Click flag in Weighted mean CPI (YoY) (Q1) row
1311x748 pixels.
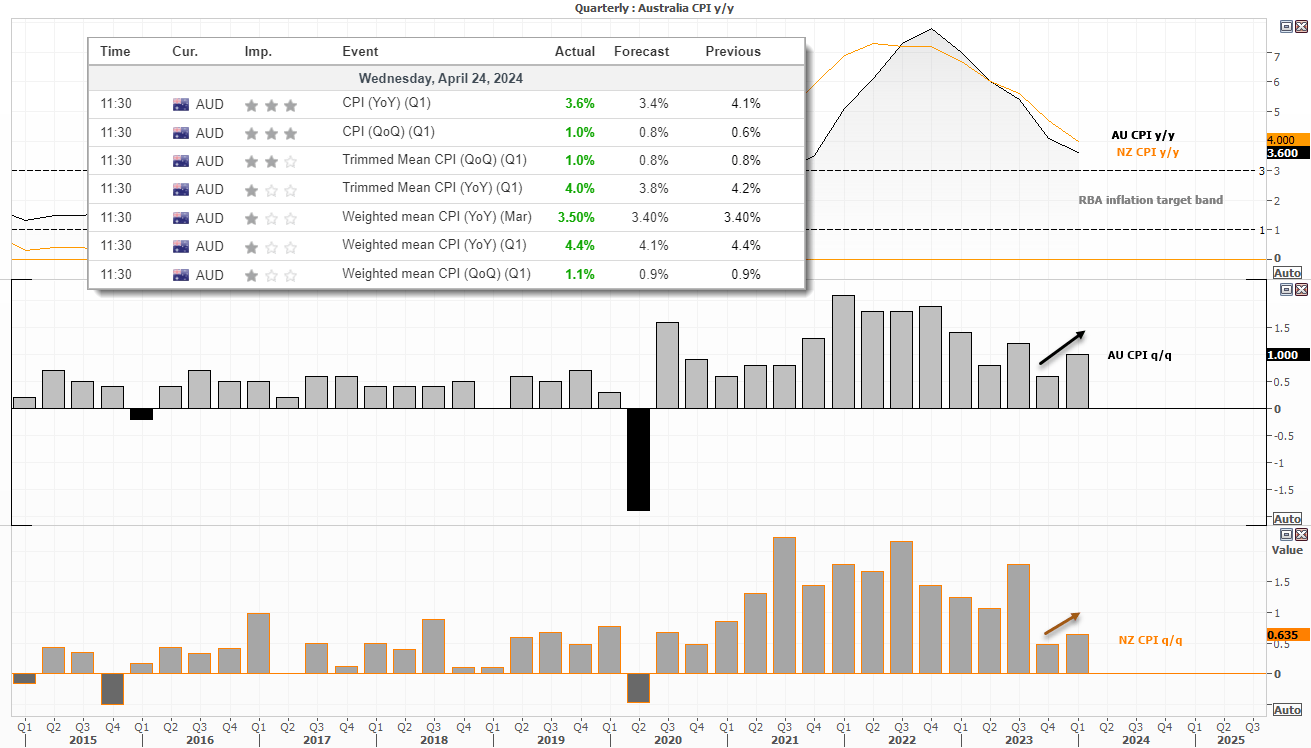tap(181, 246)
